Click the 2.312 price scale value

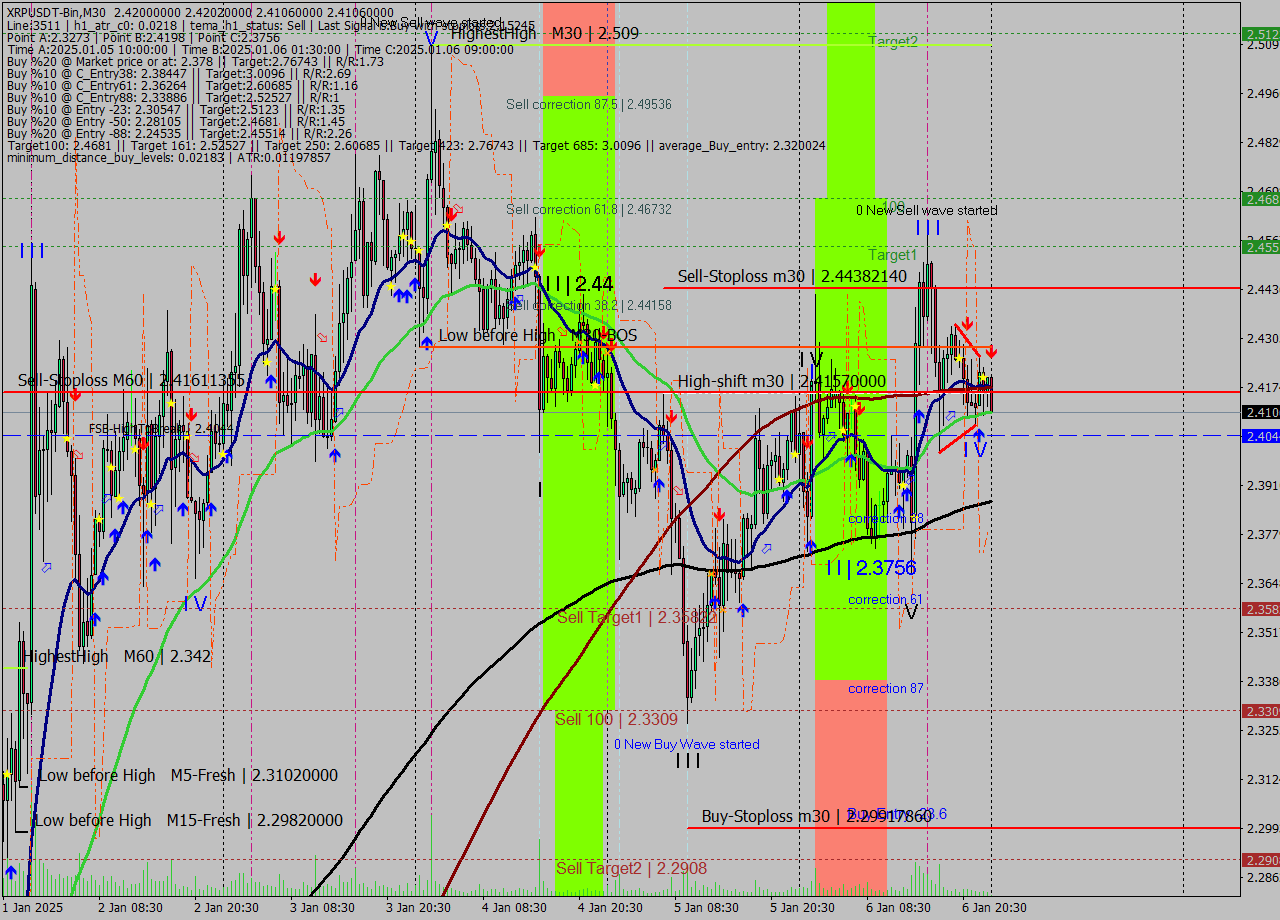coord(1262,779)
